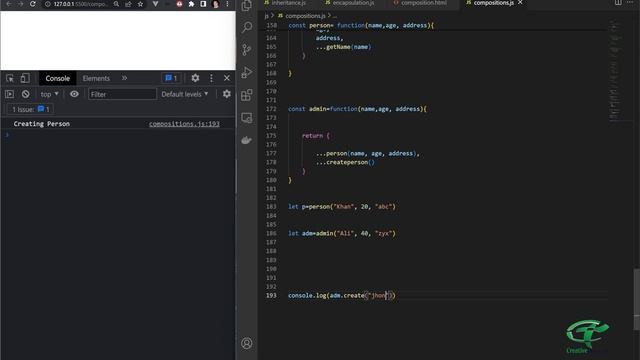Open the browser profile avatar
The image size is (640, 360).
coord(216,4)
